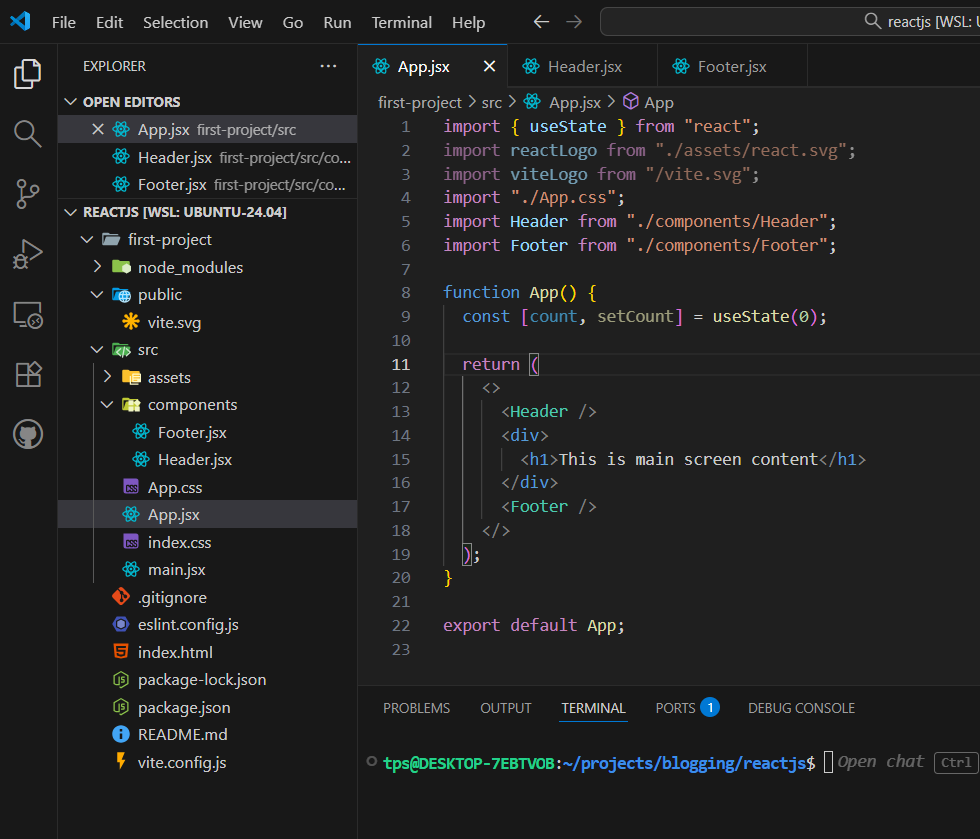Open Source Control view icon

27,194
